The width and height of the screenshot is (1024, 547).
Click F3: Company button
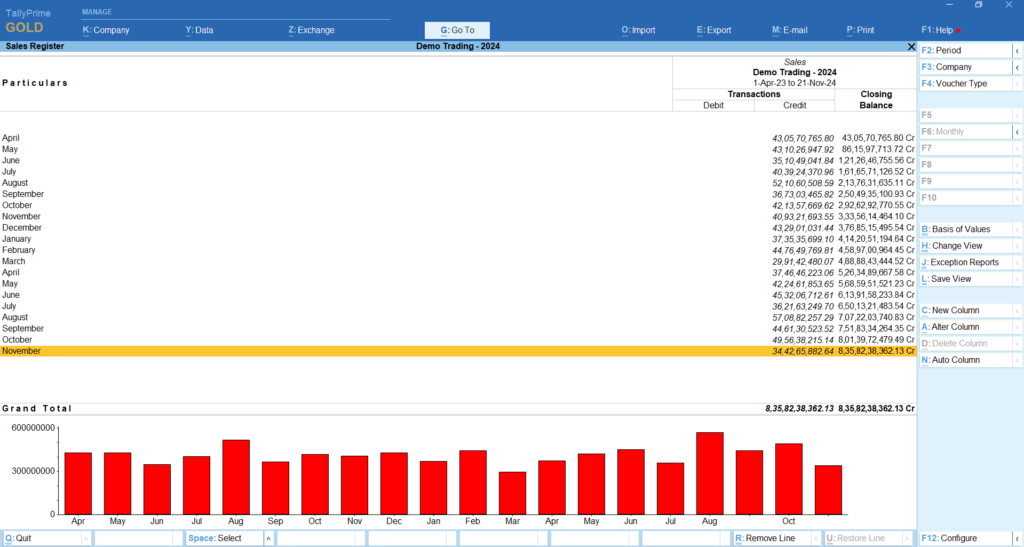pyautogui.click(x=966, y=67)
